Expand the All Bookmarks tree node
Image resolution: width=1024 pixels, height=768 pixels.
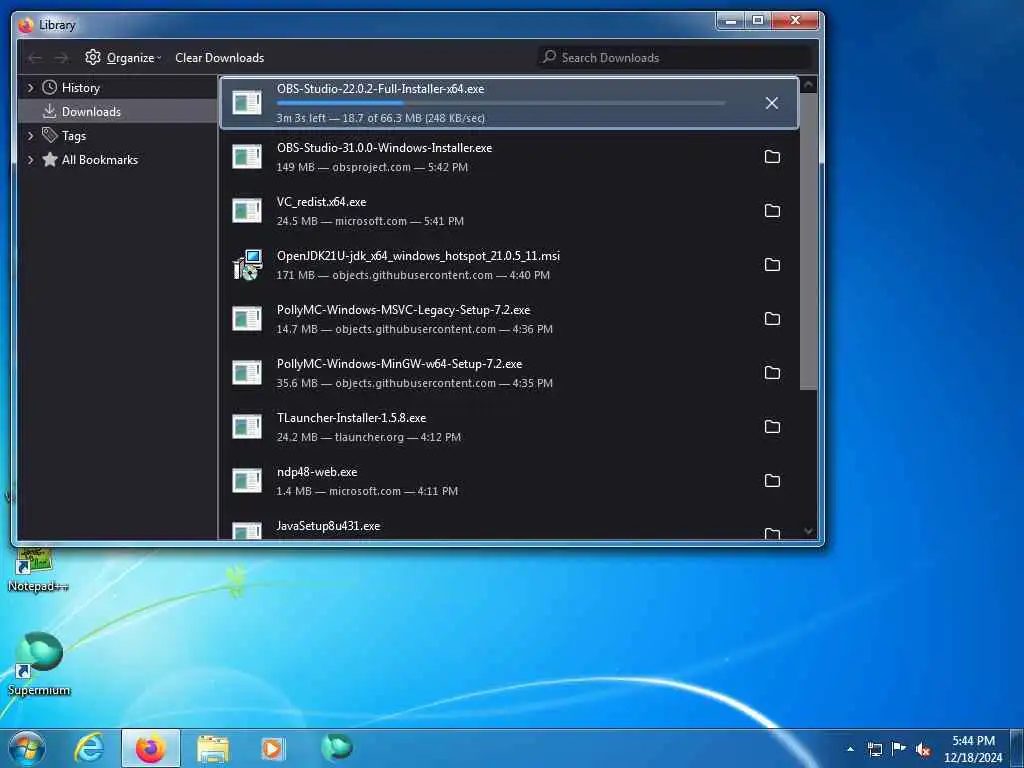pyautogui.click(x=30, y=159)
